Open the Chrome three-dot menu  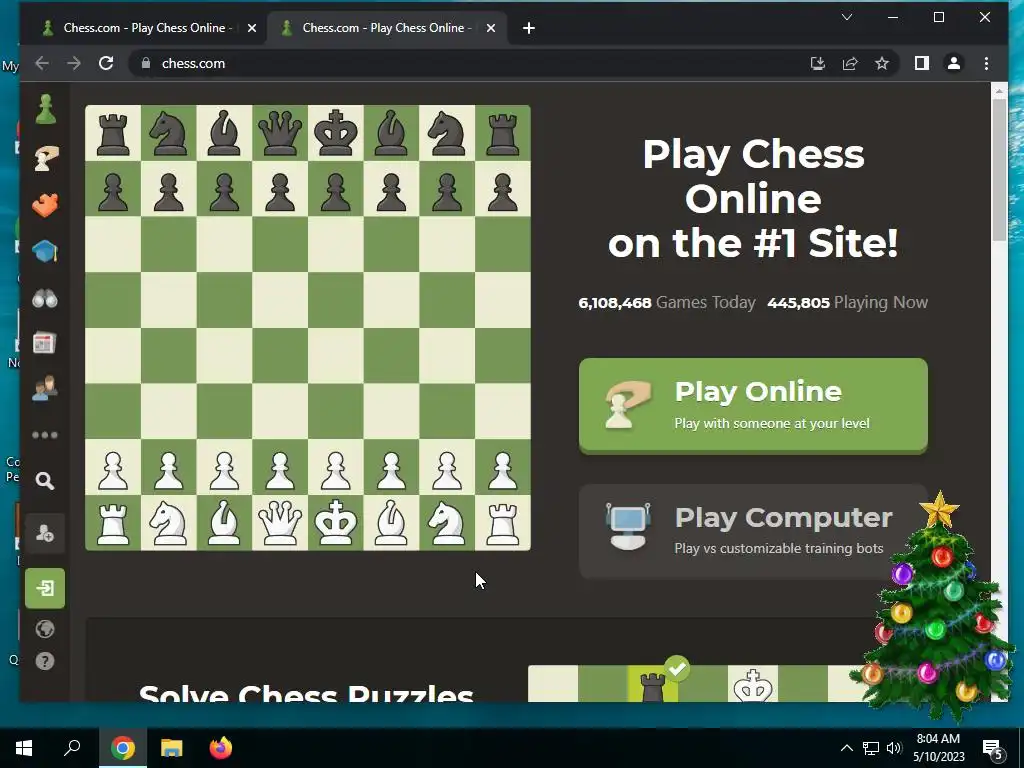point(986,63)
